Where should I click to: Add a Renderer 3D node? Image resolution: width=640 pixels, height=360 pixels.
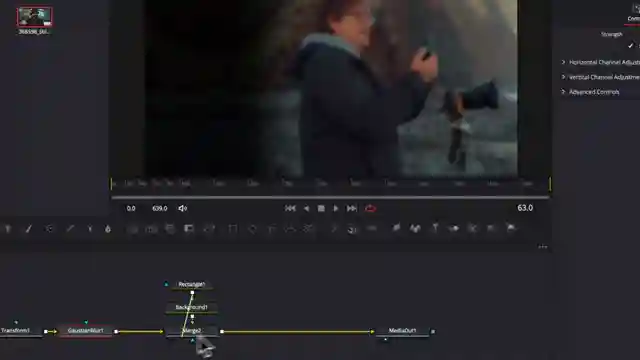511,229
